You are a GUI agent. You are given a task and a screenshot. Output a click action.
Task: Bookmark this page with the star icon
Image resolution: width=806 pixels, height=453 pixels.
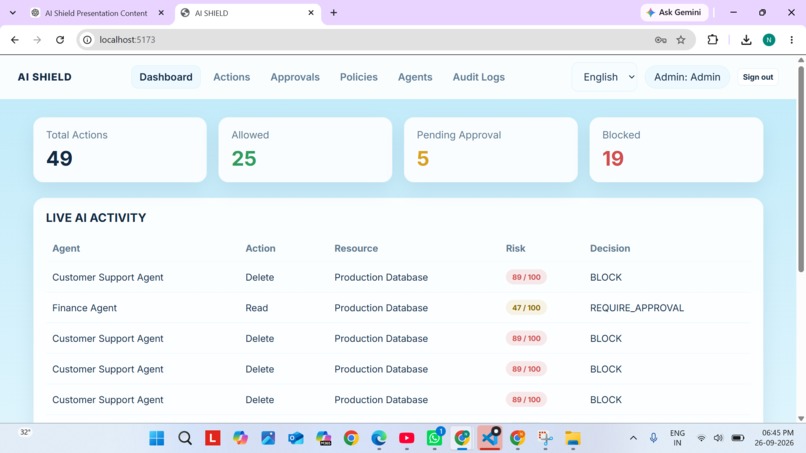681,40
